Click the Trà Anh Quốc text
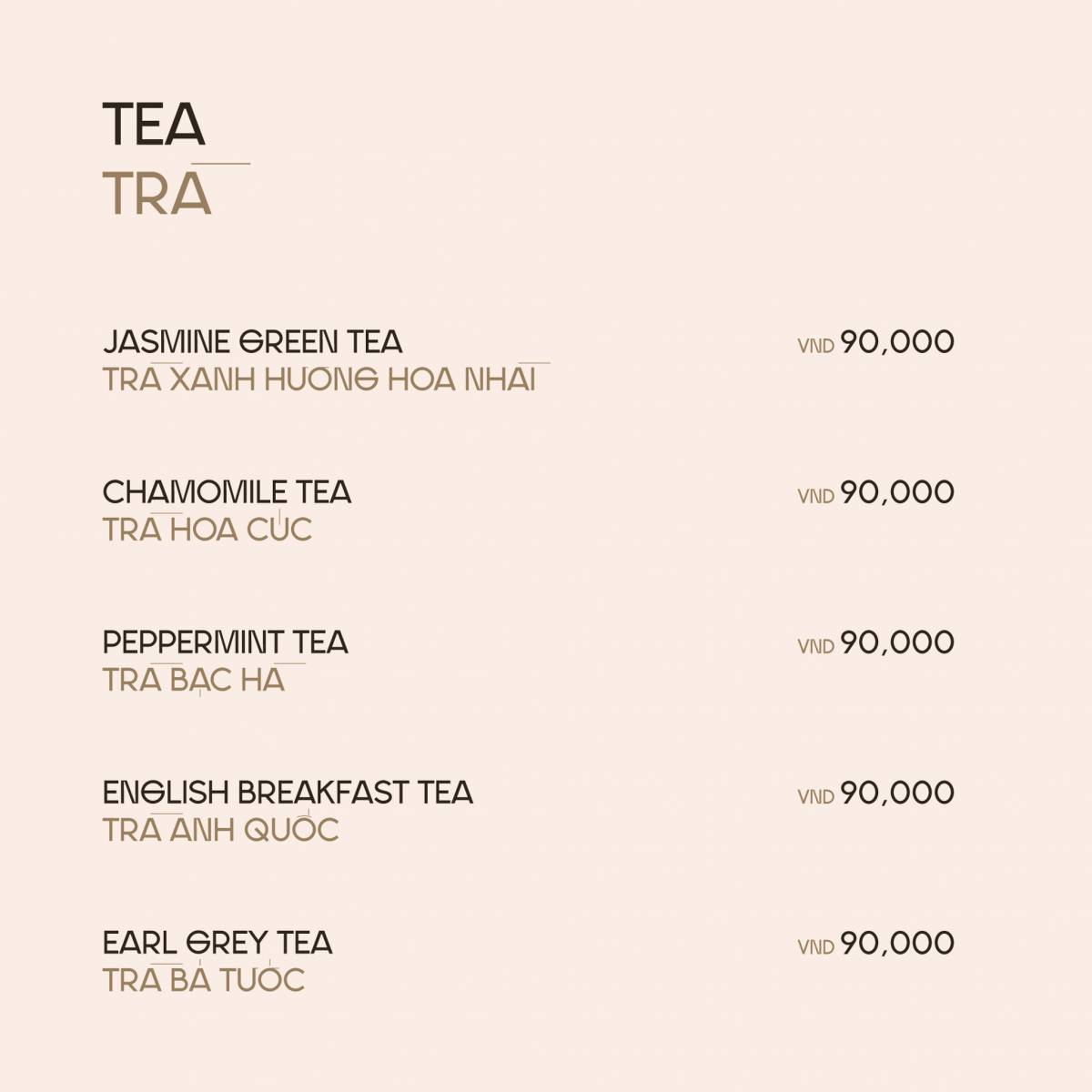The width and height of the screenshot is (1092, 1092). (220, 829)
